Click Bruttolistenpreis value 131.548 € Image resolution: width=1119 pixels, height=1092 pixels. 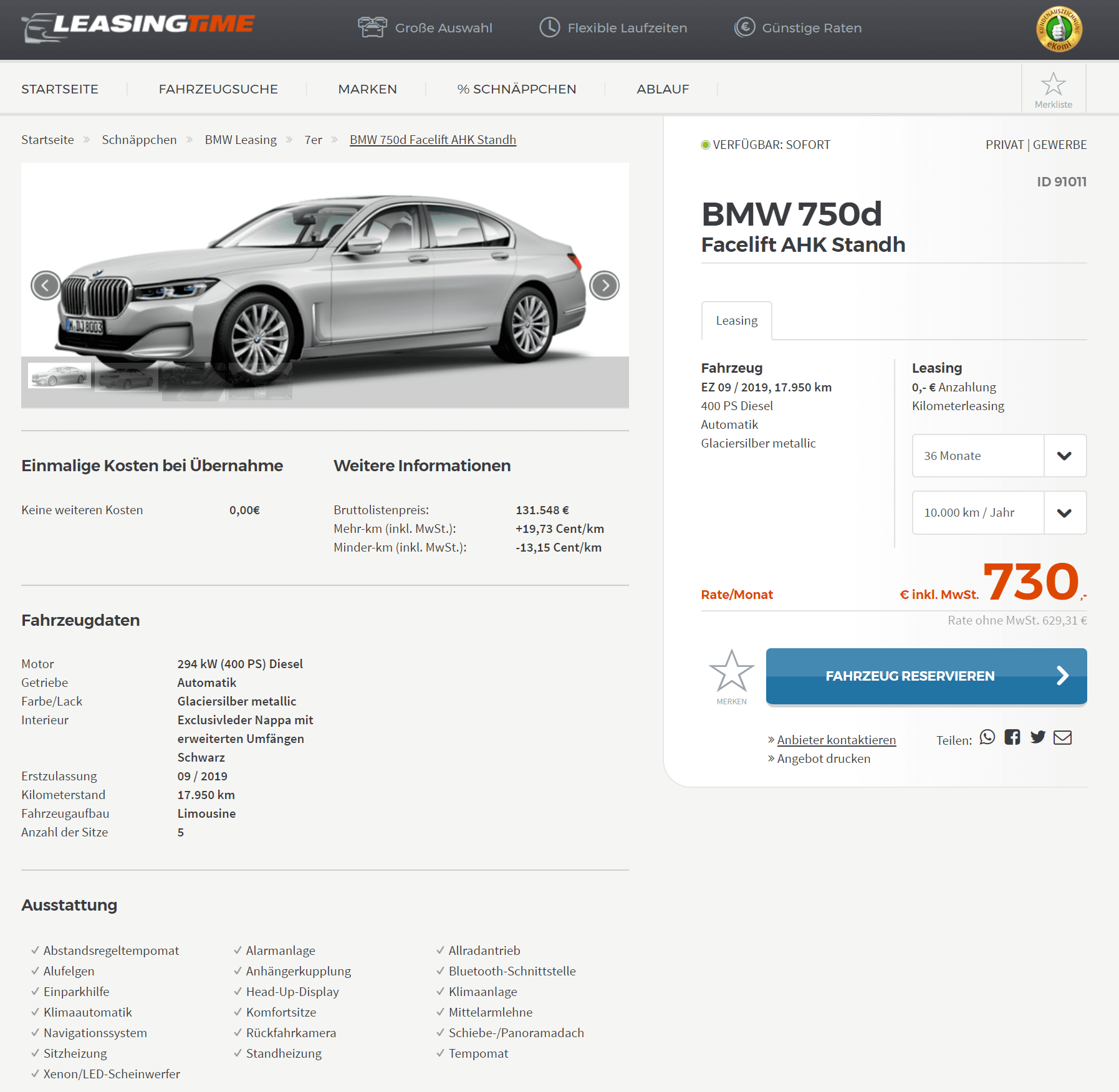tap(542, 510)
